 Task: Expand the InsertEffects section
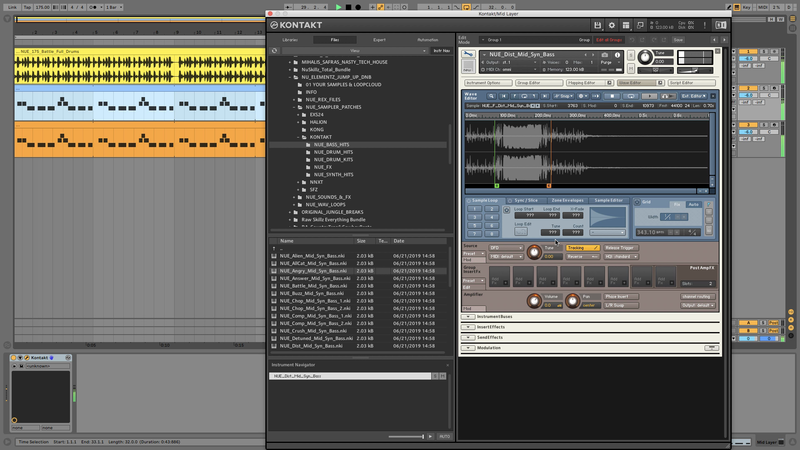[x=468, y=327]
